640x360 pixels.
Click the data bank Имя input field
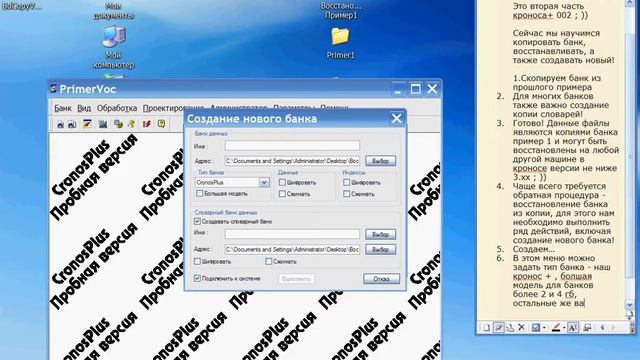(292, 146)
